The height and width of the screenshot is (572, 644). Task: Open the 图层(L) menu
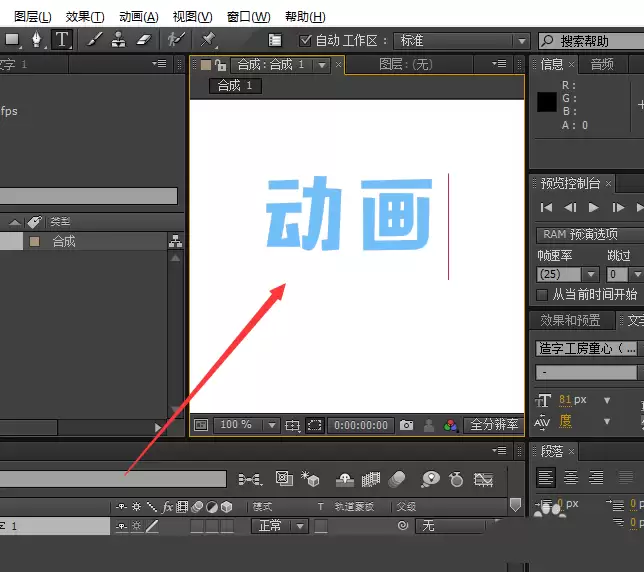point(33,17)
